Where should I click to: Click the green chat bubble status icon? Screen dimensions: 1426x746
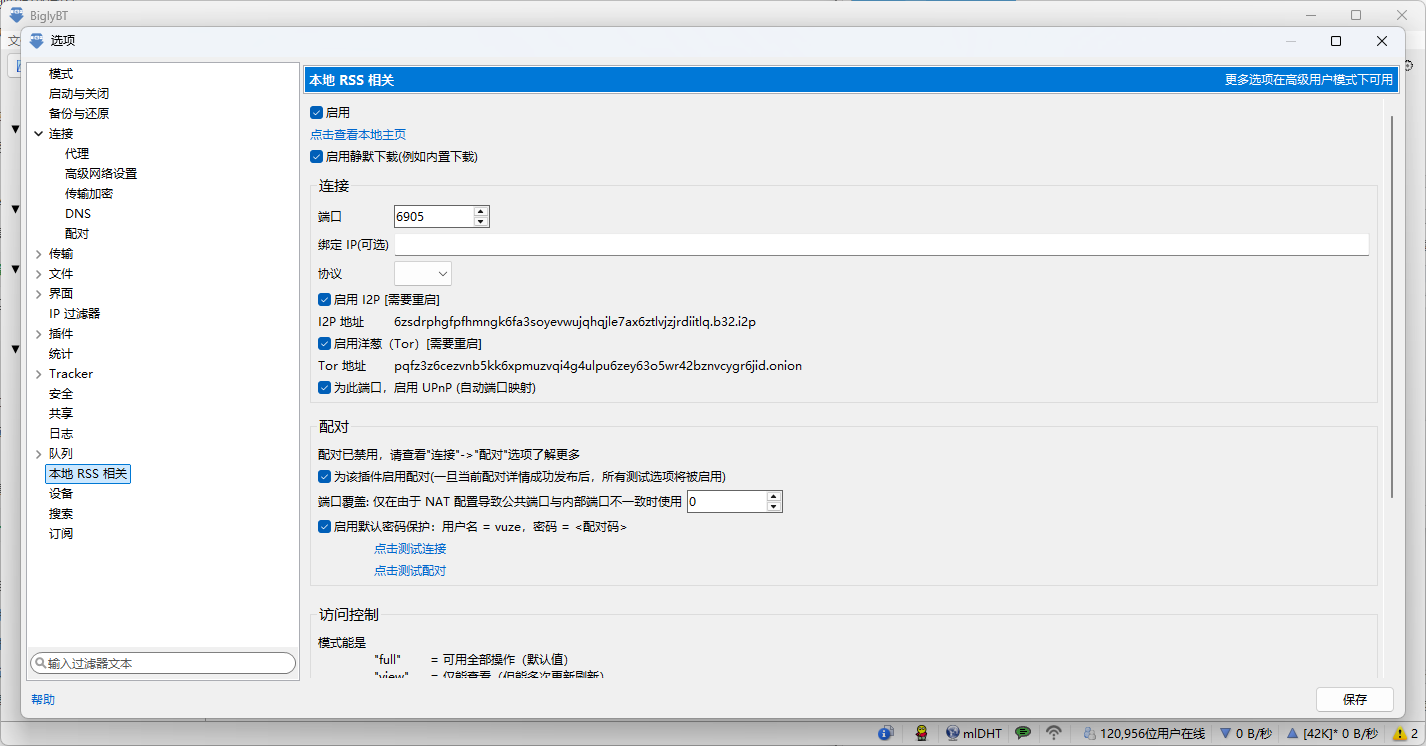(x=1023, y=733)
